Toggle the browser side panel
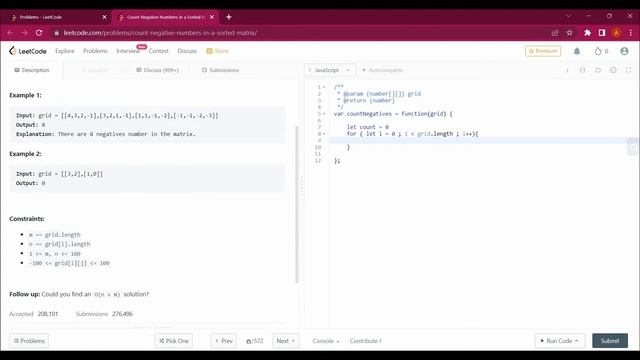This screenshot has height=360, width=640. 602,33
